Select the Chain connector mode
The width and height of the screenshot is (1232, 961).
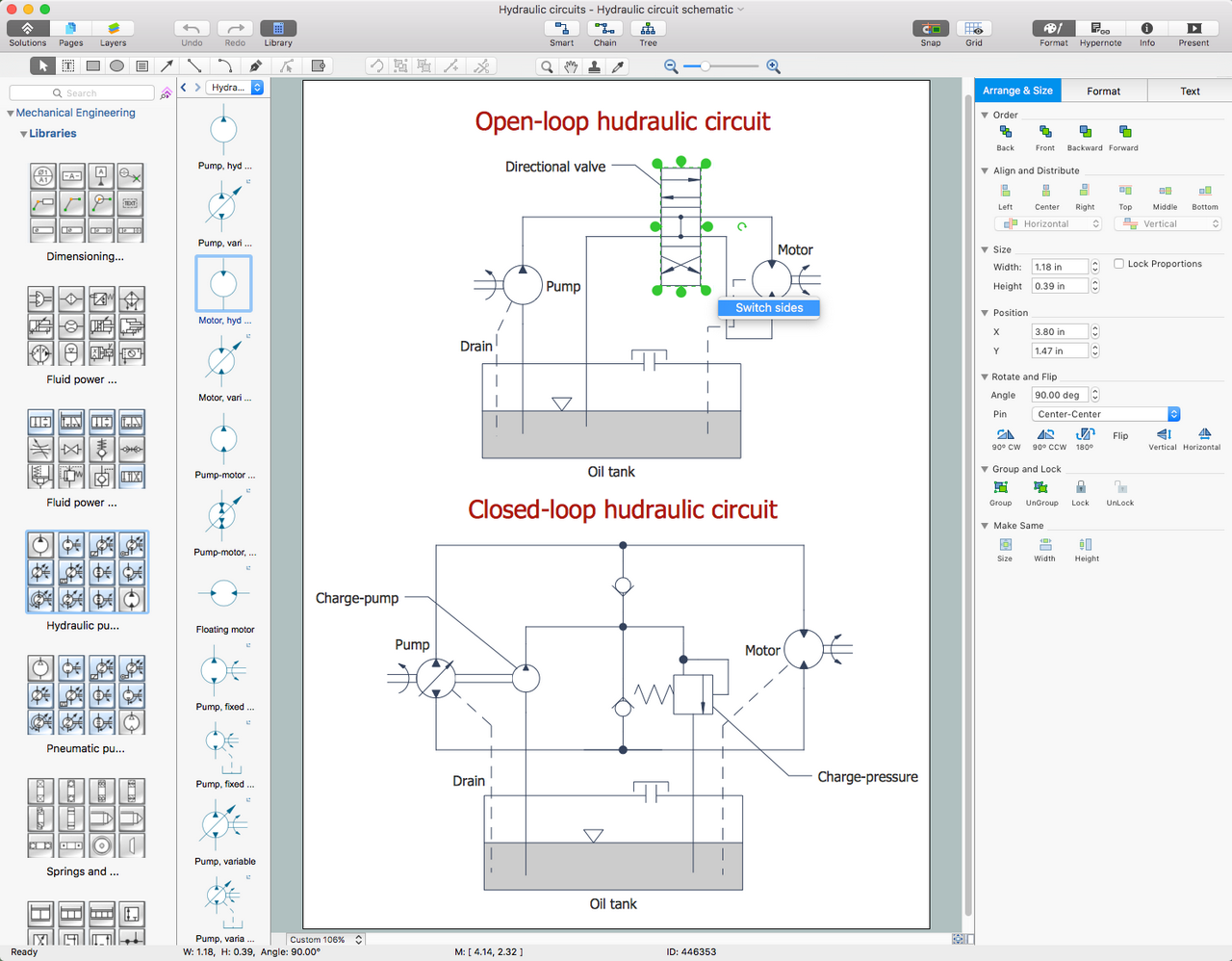(604, 29)
